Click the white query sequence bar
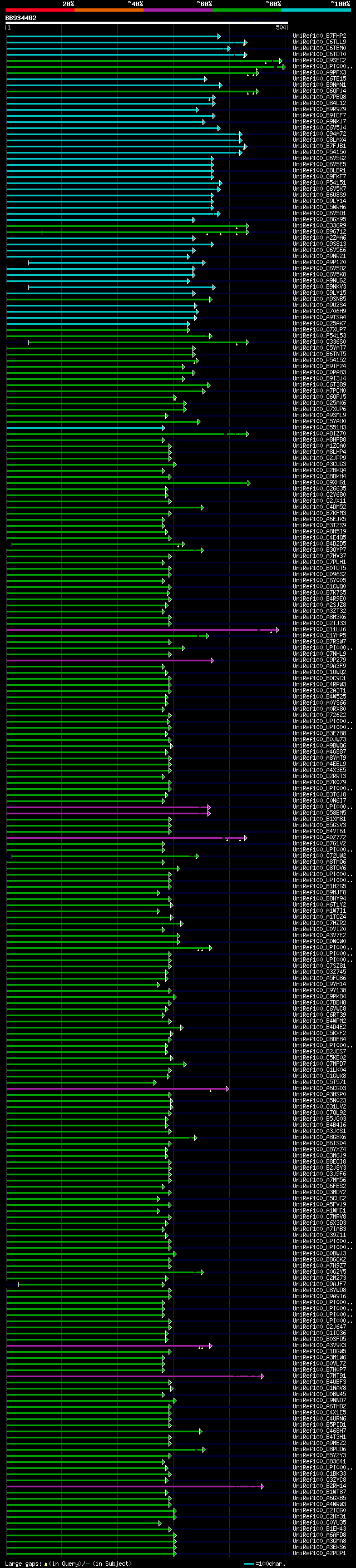This screenshot has width=356, height=1568. coord(147,23)
